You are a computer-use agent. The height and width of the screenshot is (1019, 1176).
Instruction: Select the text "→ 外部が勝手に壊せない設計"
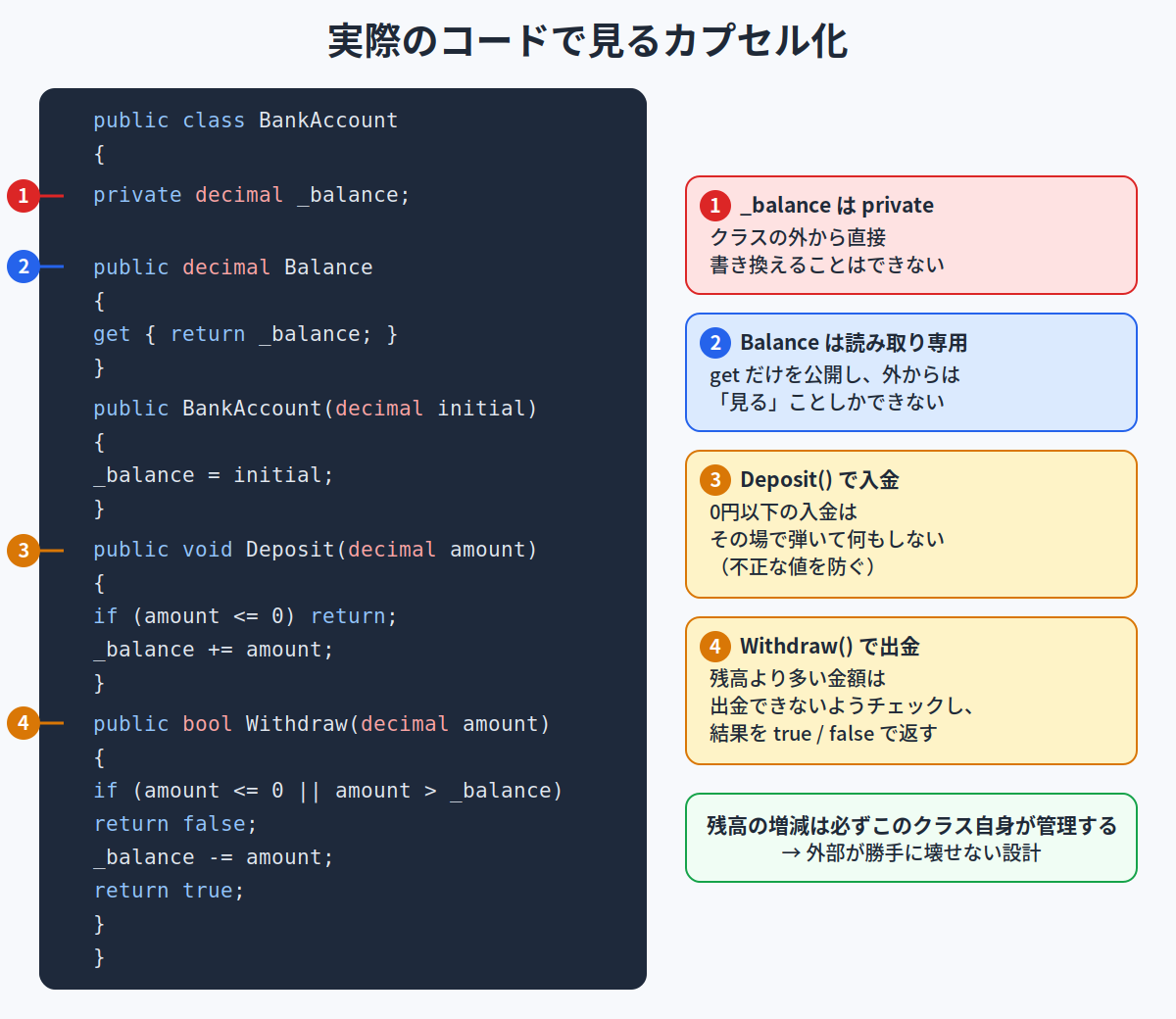(911, 853)
